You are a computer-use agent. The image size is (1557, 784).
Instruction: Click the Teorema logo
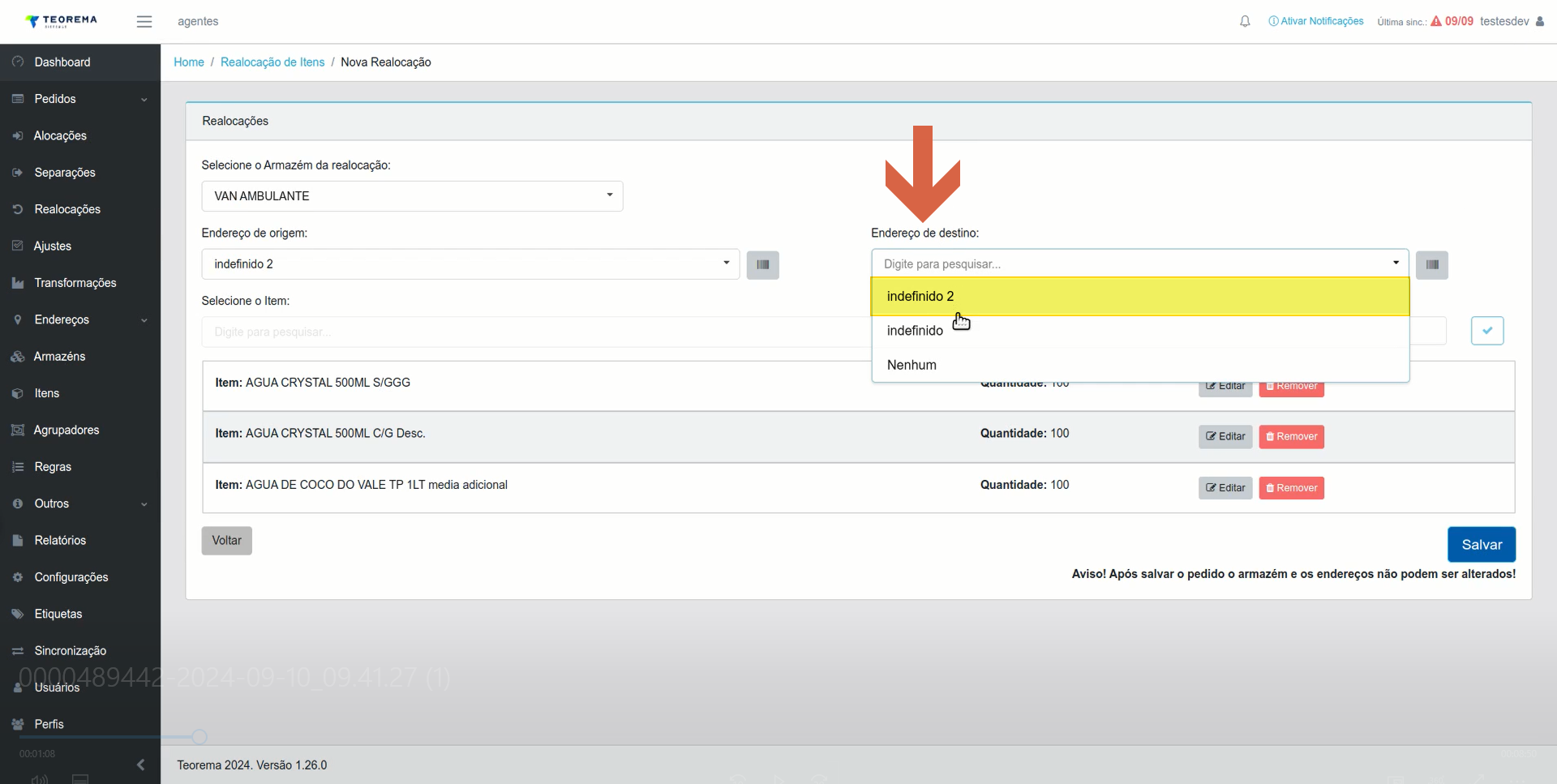pos(62,21)
